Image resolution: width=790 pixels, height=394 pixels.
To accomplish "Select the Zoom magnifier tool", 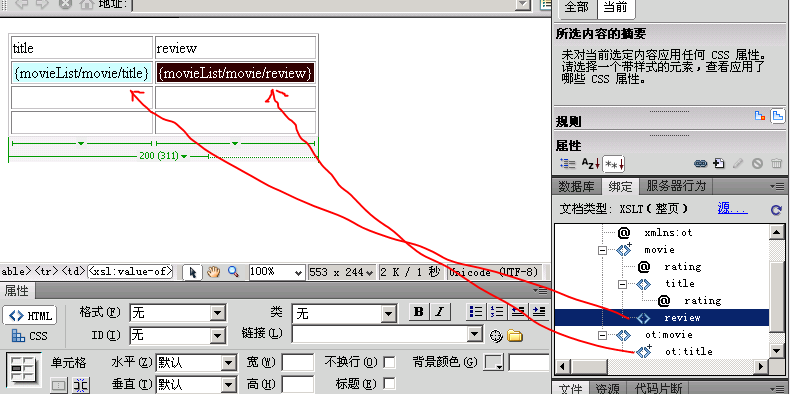I will coord(233,272).
